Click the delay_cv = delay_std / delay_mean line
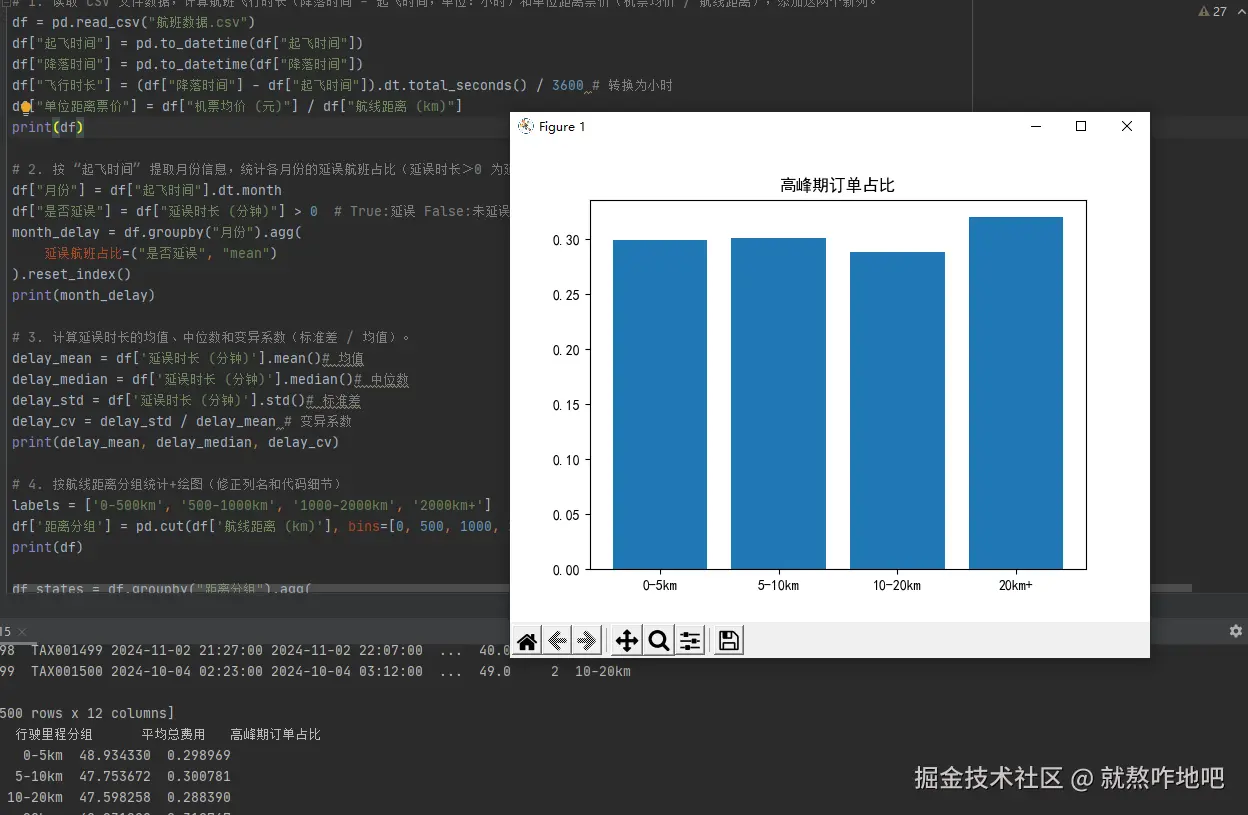This screenshot has height=815, width=1248. pos(182,422)
